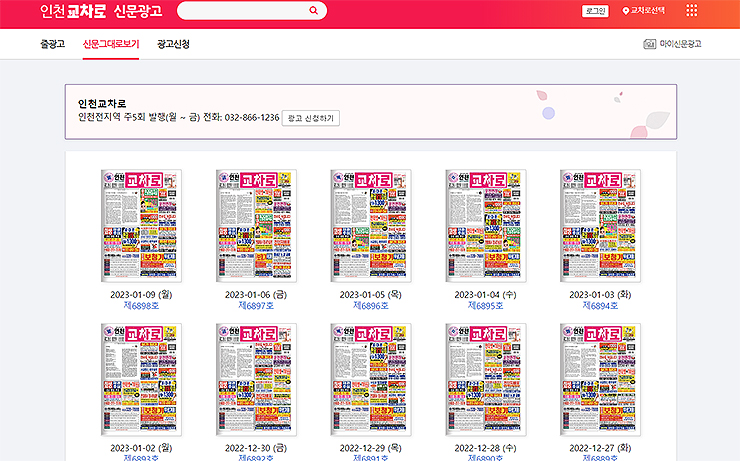Click date text 2022-12-30 (금)
Image resolution: width=740 pixels, height=461 pixels.
pyautogui.click(x=256, y=448)
